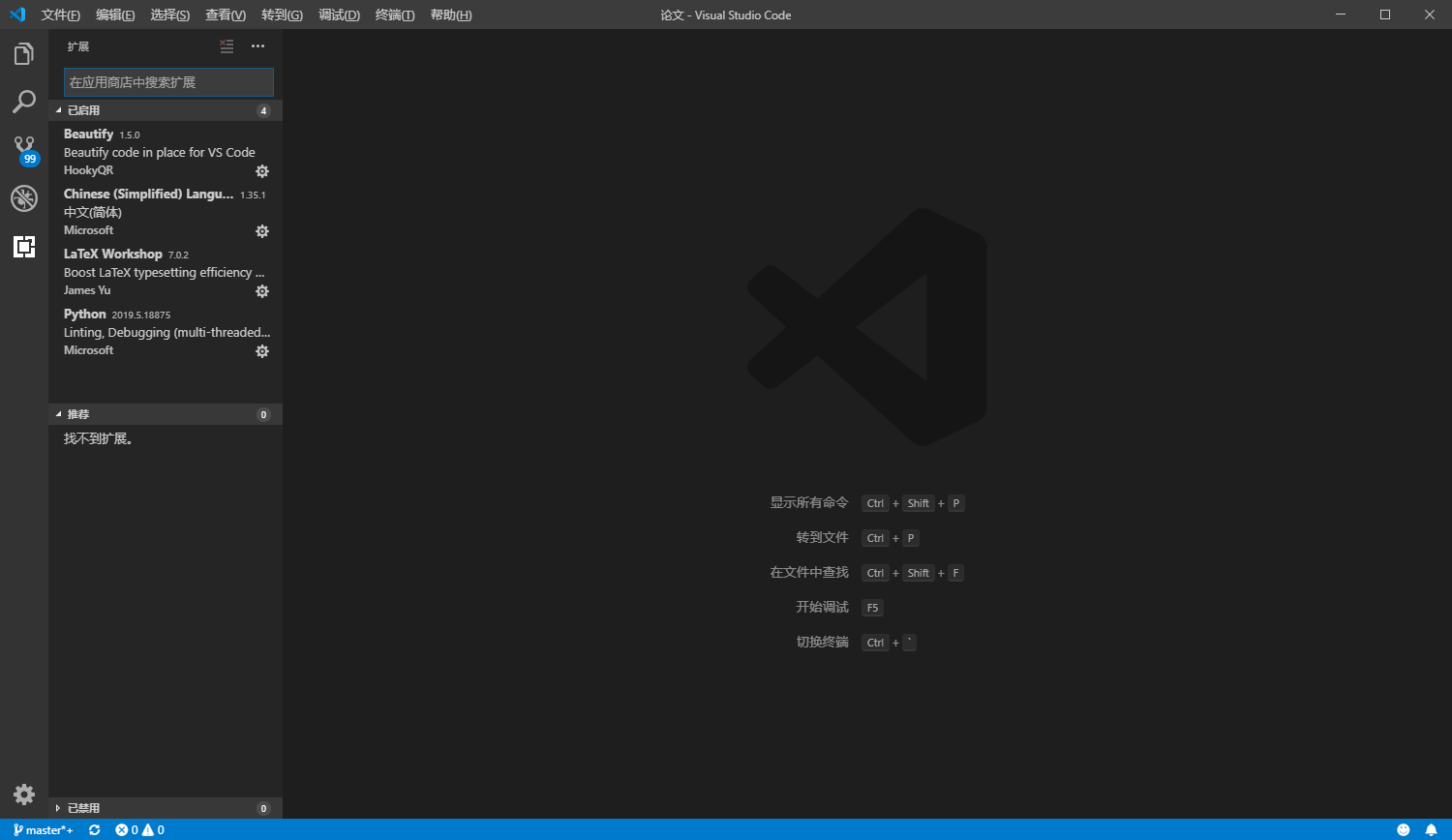The width and height of the screenshot is (1452, 840).
Task: Open the Manage gear in activity bar
Action: [x=24, y=795]
